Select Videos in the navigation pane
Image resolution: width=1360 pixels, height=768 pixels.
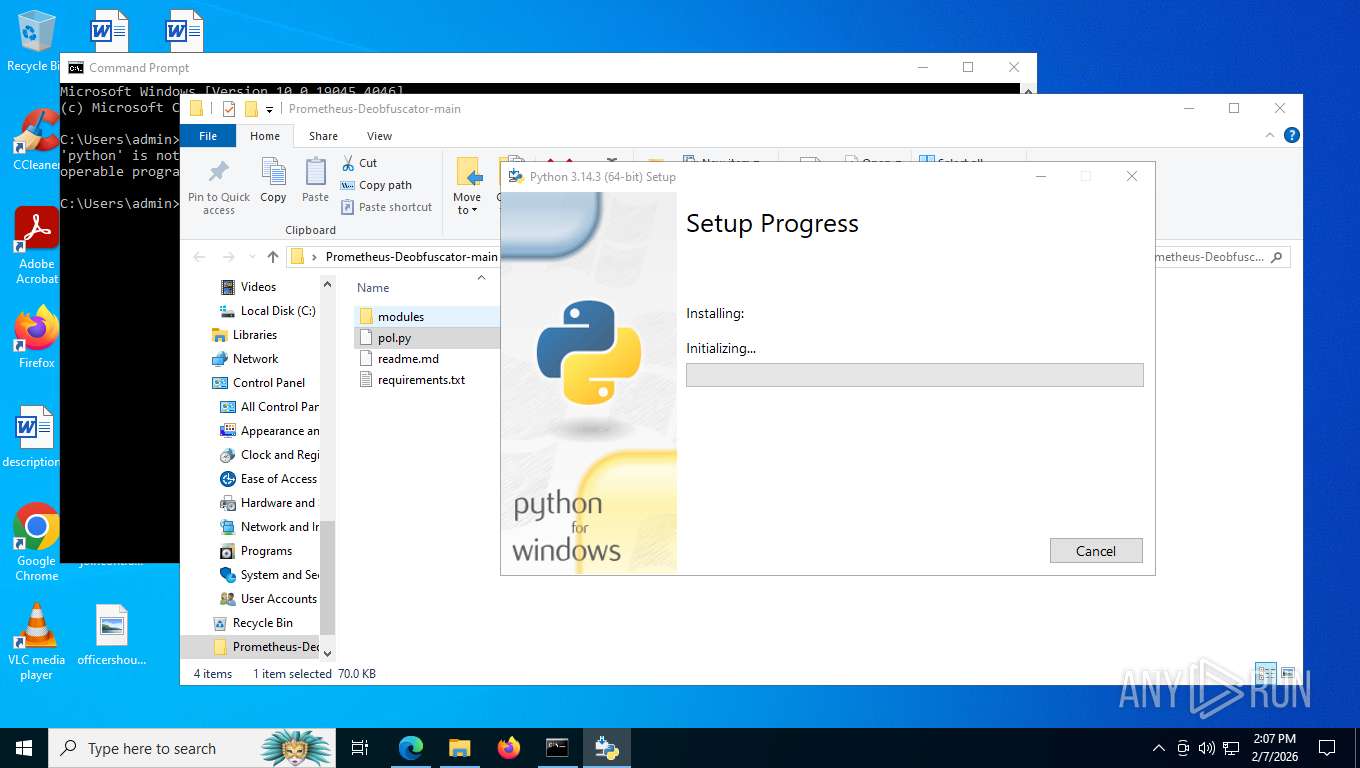click(x=258, y=287)
